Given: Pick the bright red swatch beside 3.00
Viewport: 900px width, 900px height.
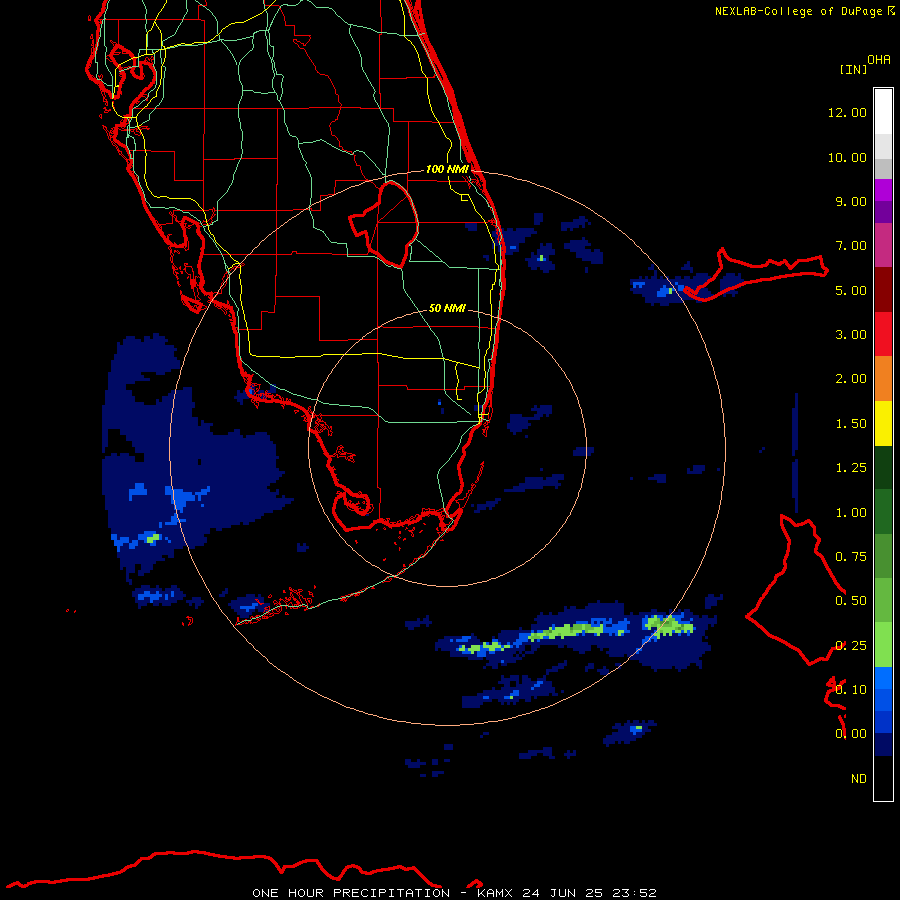Looking at the screenshot, I should coord(883,334).
